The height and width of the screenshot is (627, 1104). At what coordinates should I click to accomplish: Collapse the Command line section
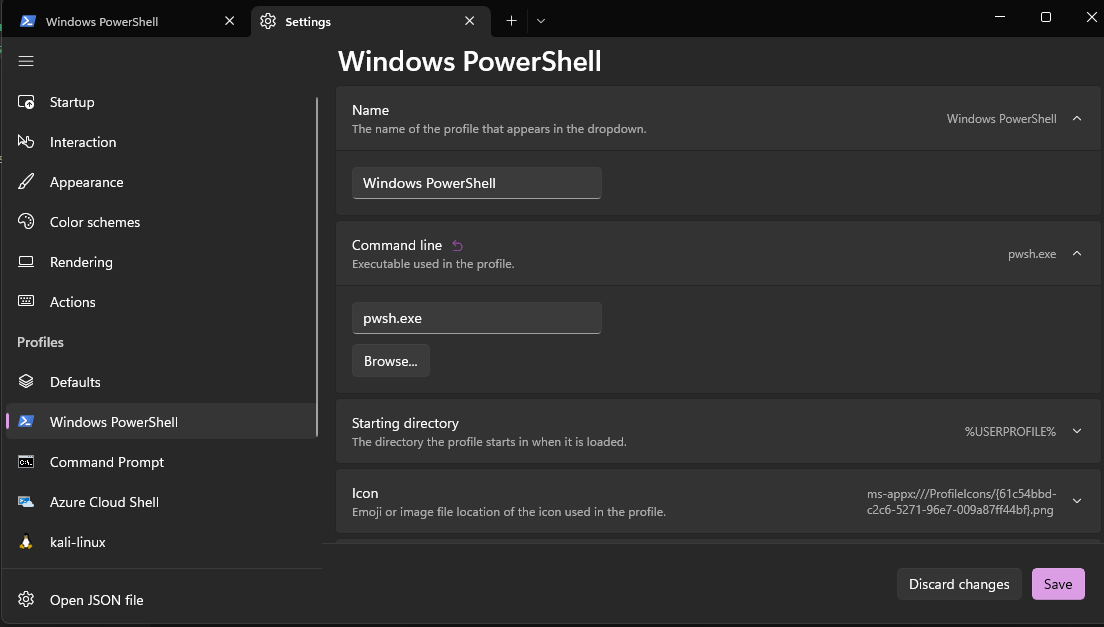click(x=1077, y=253)
